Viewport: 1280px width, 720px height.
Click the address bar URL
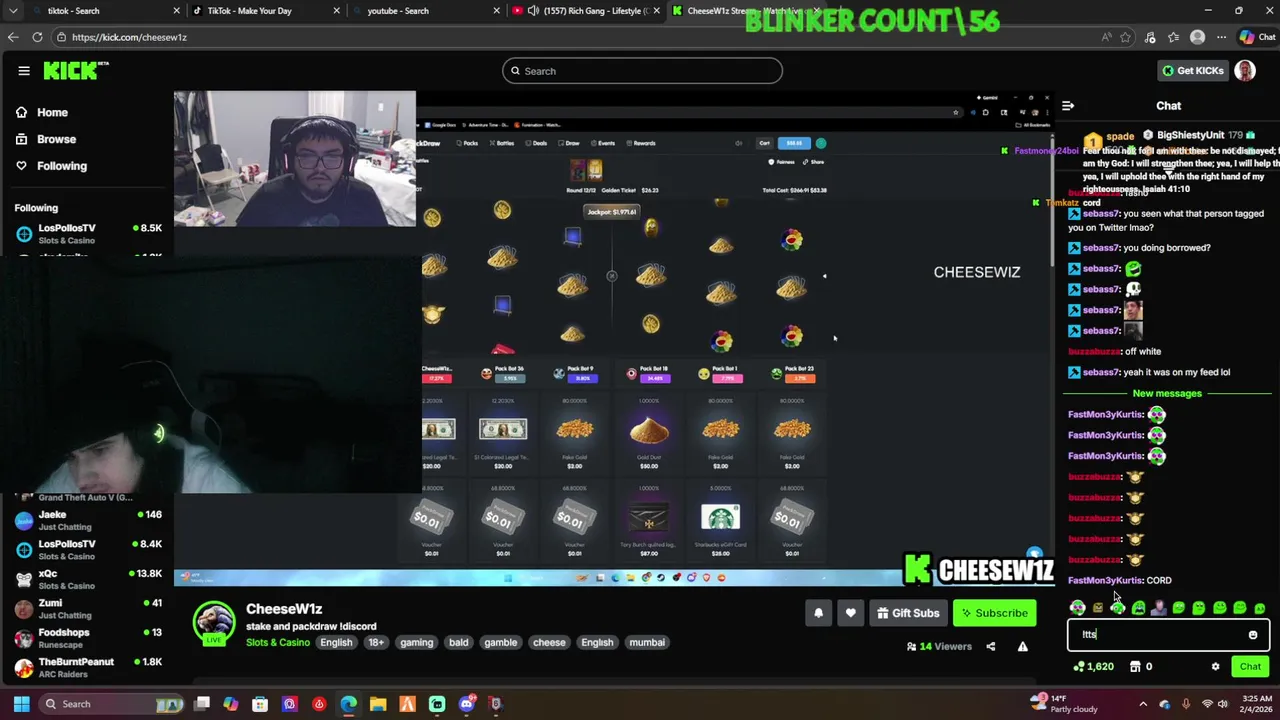pyautogui.click(x=129, y=37)
